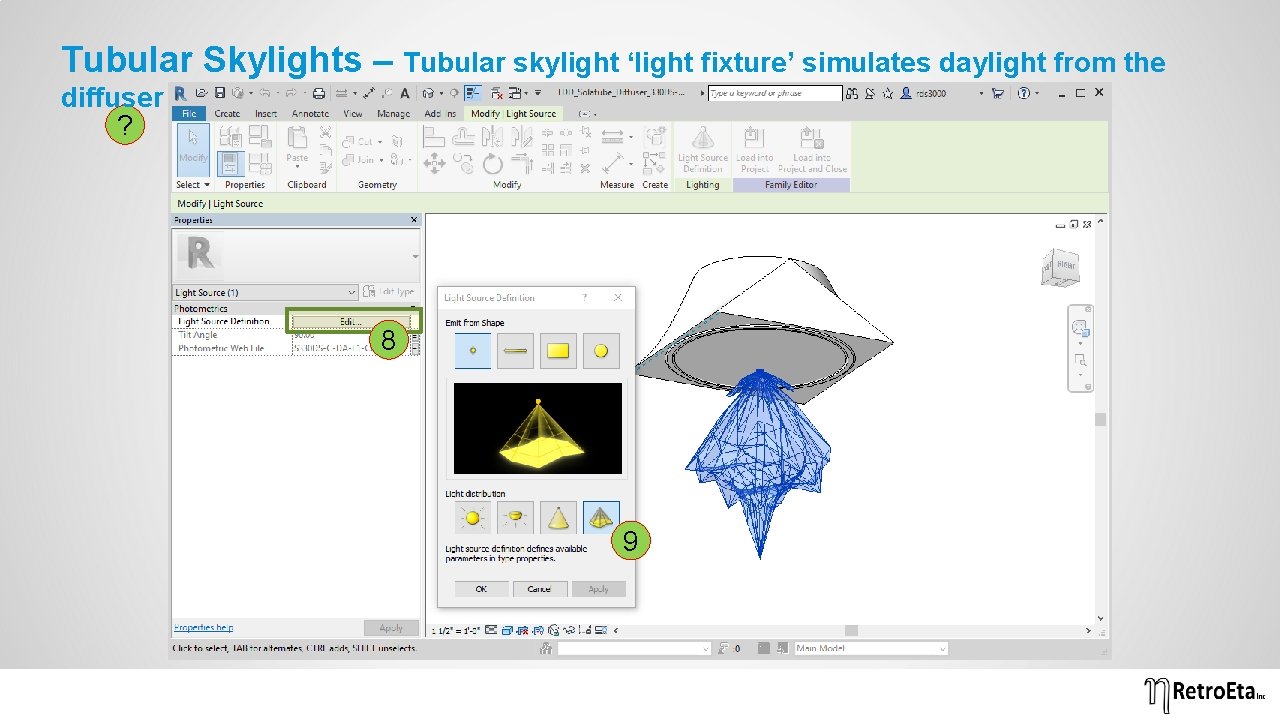Select the circle Emit from Shape option
This screenshot has width=1280, height=720.
pyautogui.click(x=601, y=350)
